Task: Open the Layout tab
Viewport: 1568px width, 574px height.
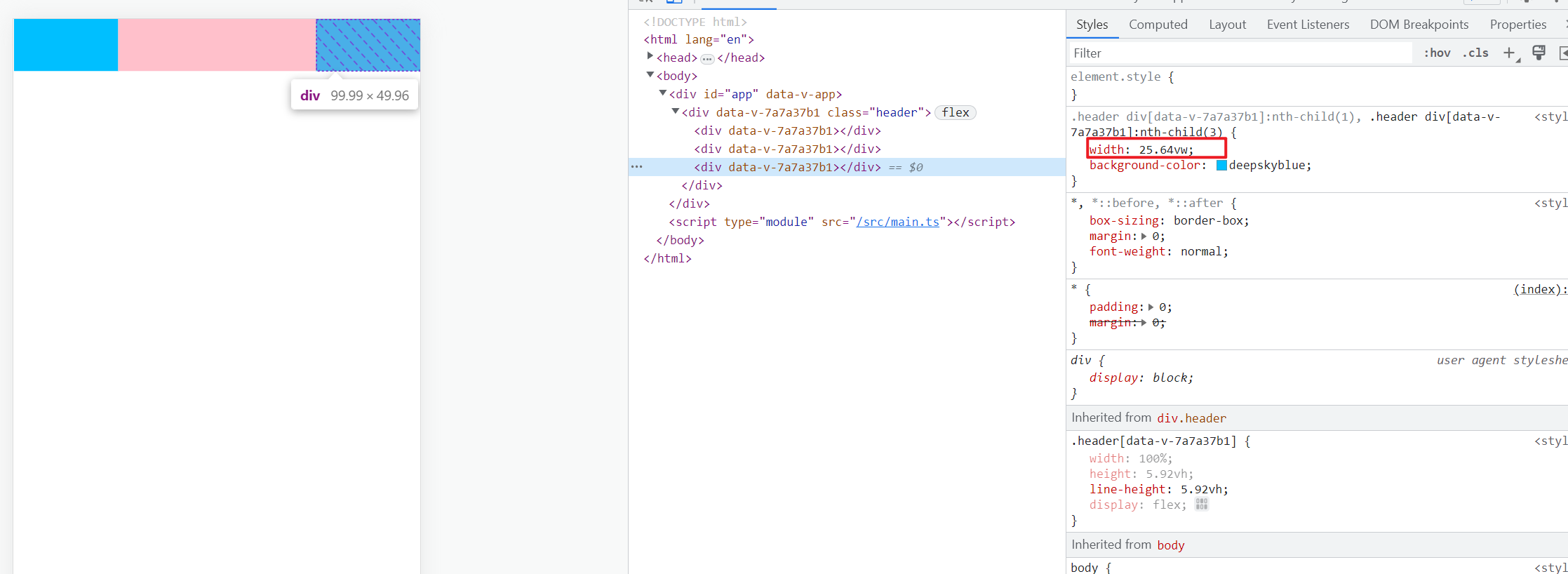Action: point(1227,25)
